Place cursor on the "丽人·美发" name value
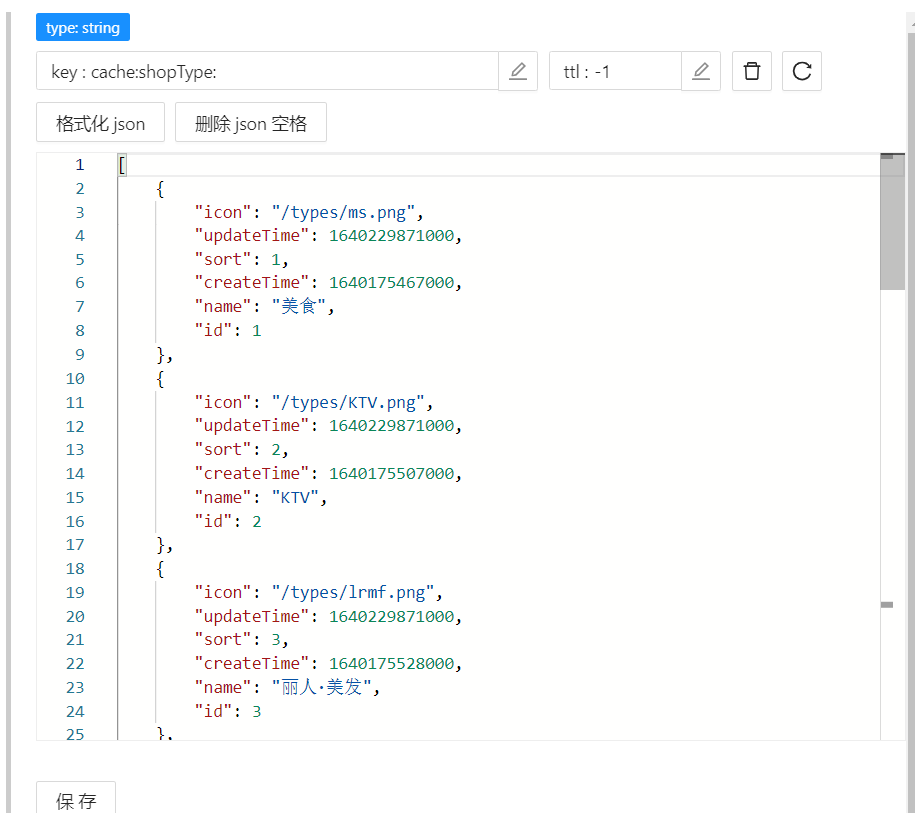This screenshot has height=813, width=915. click(x=327, y=687)
